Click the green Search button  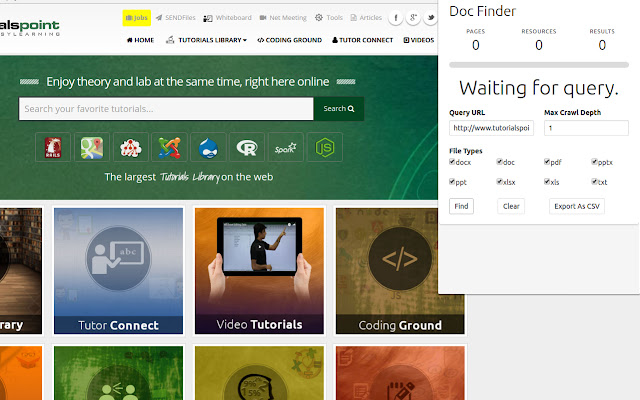[x=339, y=109]
